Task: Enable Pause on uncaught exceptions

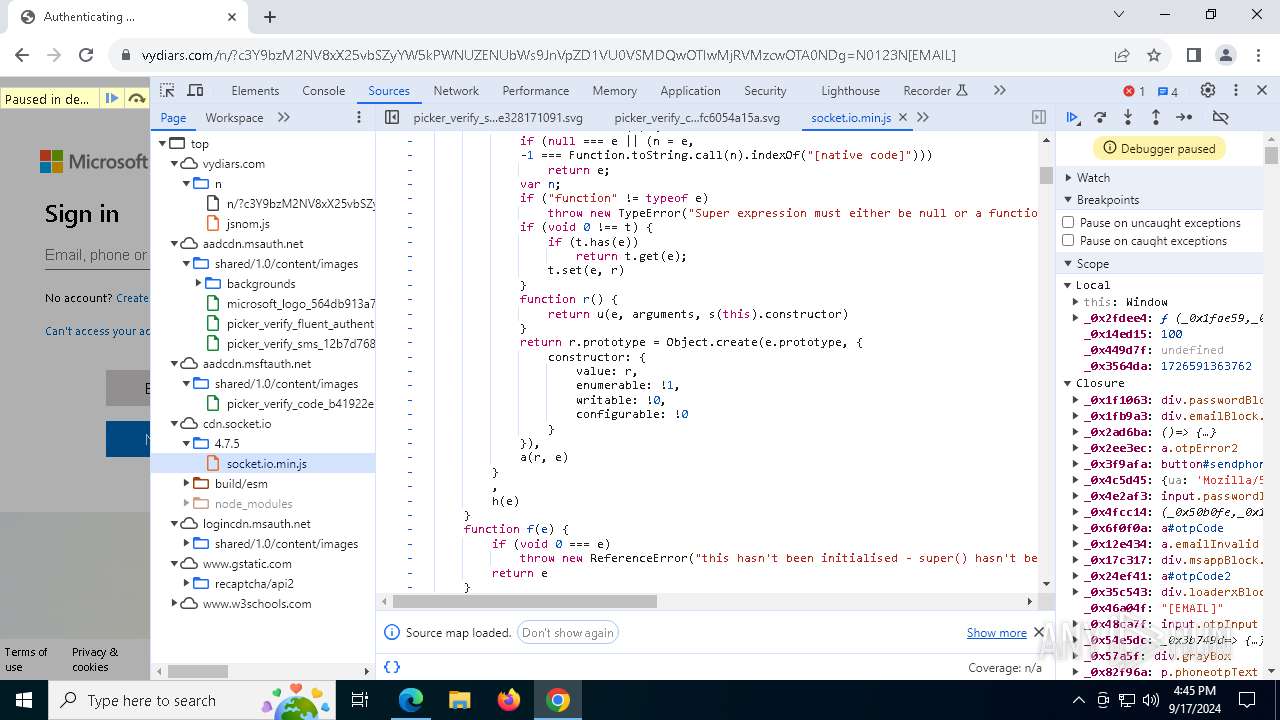Action: 1068,222
